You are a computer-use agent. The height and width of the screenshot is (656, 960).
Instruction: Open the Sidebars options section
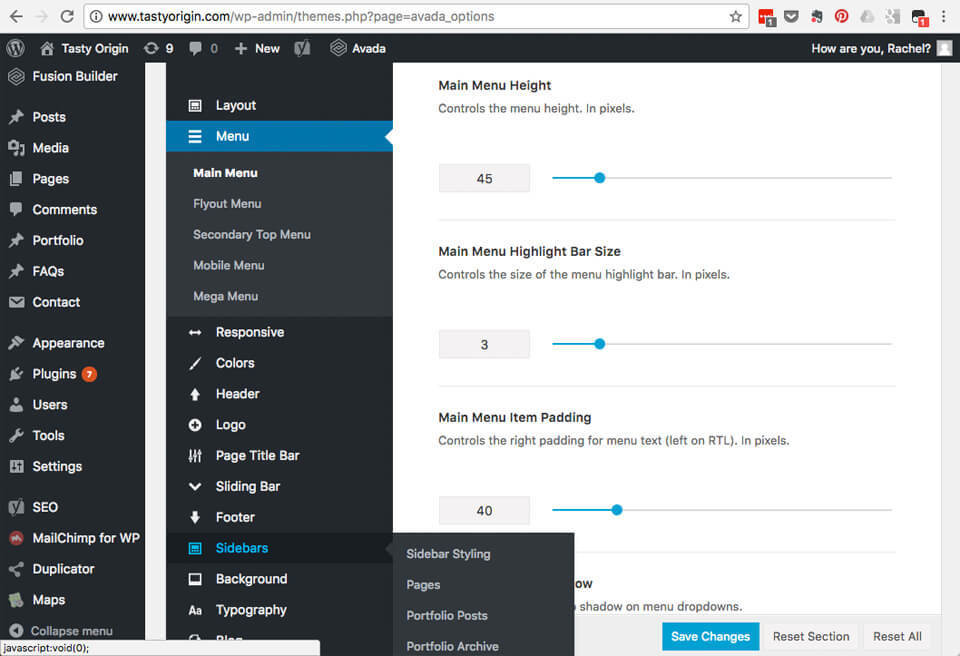pos(279,548)
